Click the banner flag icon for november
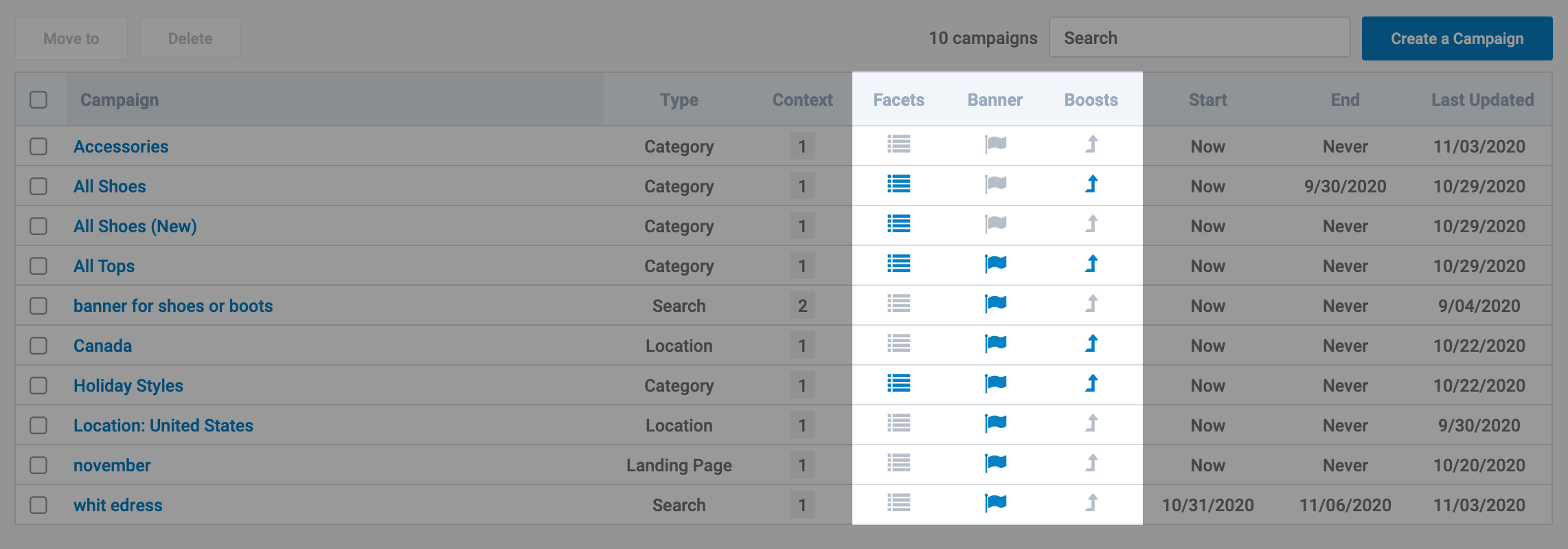 (995, 463)
